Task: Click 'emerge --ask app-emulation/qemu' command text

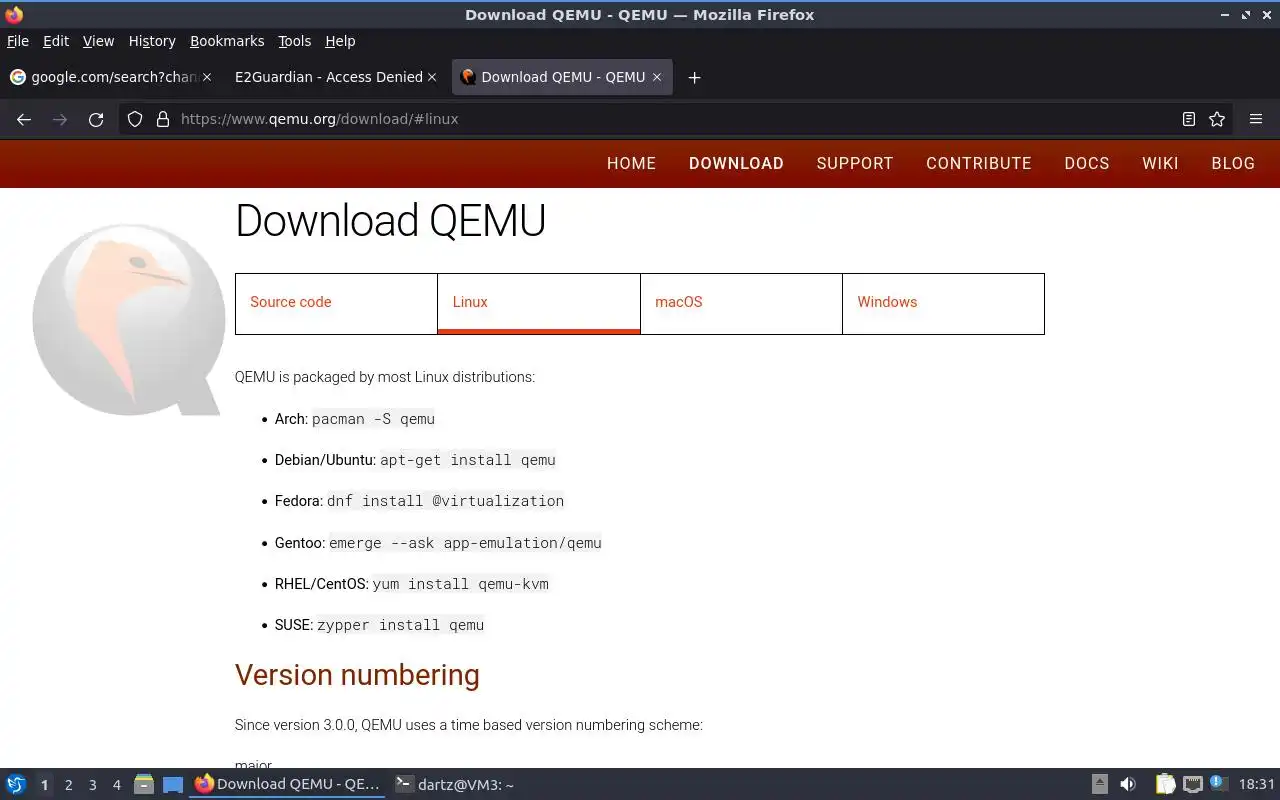Action: [x=465, y=543]
